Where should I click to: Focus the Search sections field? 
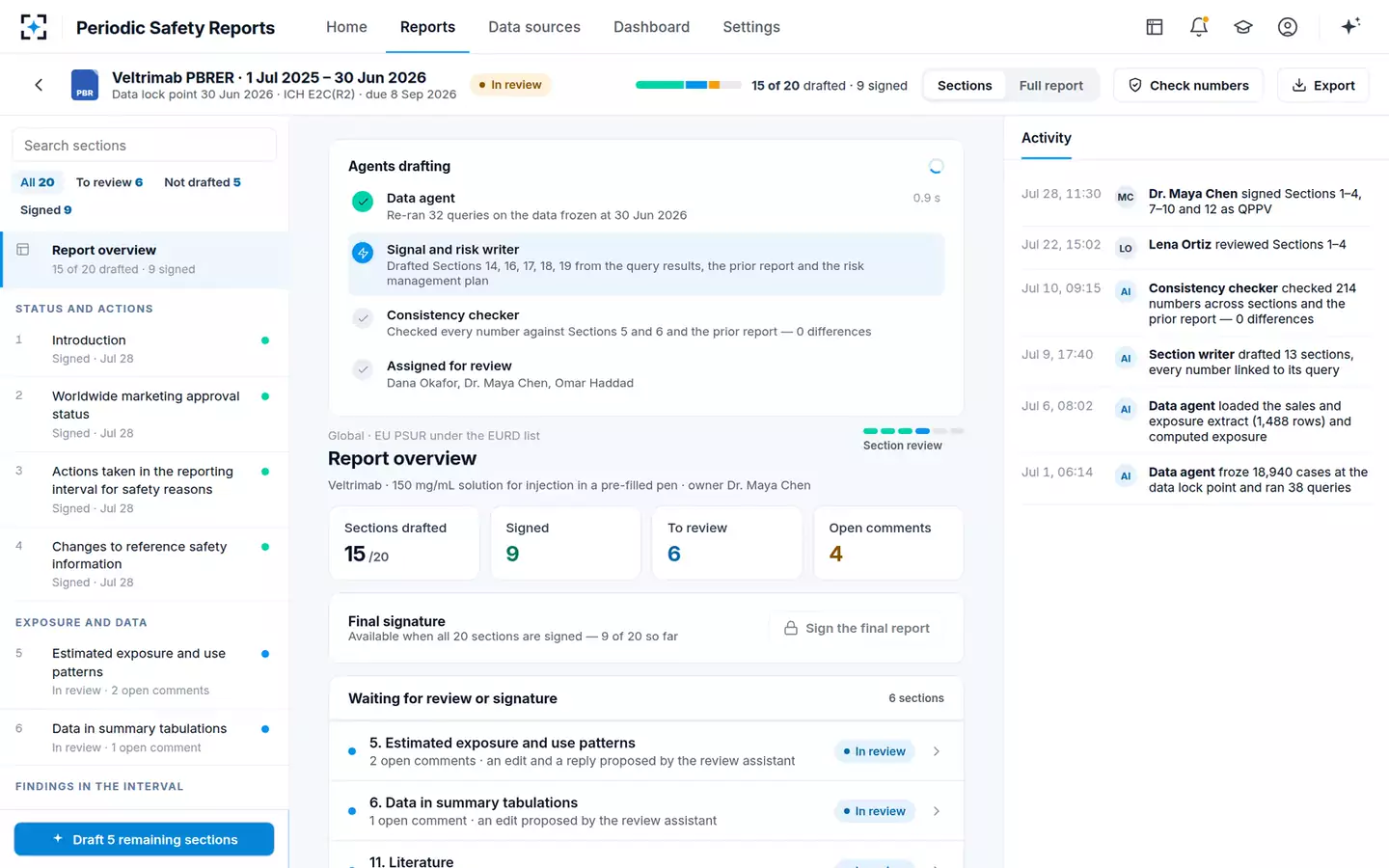[x=145, y=146]
